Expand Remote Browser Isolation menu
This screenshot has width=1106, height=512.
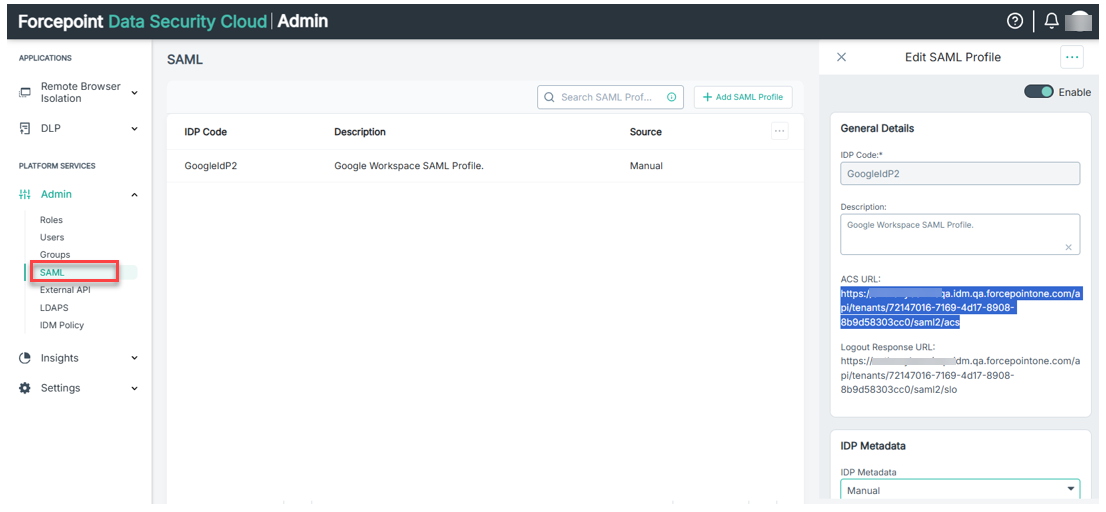[x=134, y=93]
